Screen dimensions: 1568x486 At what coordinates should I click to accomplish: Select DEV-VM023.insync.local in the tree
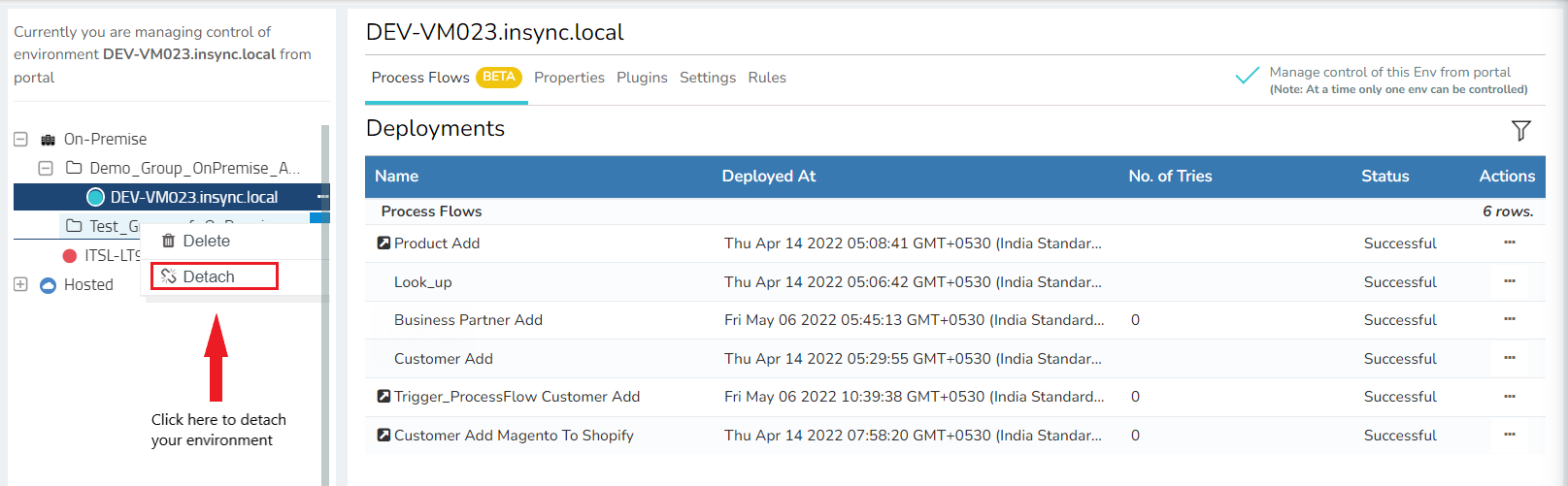pos(193,197)
